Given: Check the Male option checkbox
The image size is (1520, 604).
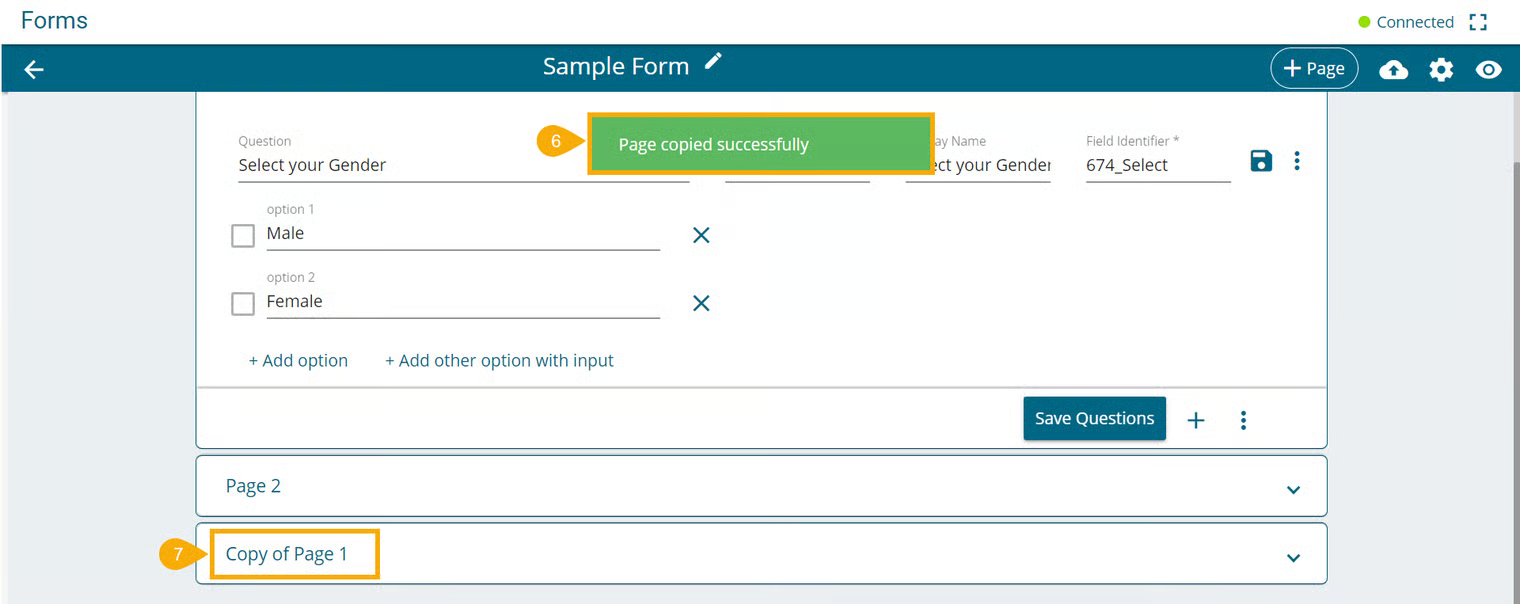Looking at the screenshot, I should [x=243, y=235].
